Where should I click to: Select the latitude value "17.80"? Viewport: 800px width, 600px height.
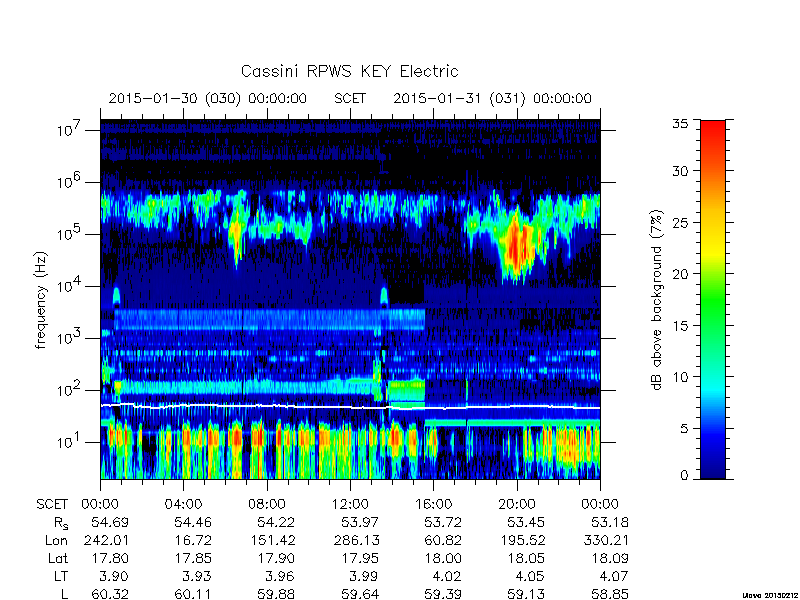click(x=110, y=558)
